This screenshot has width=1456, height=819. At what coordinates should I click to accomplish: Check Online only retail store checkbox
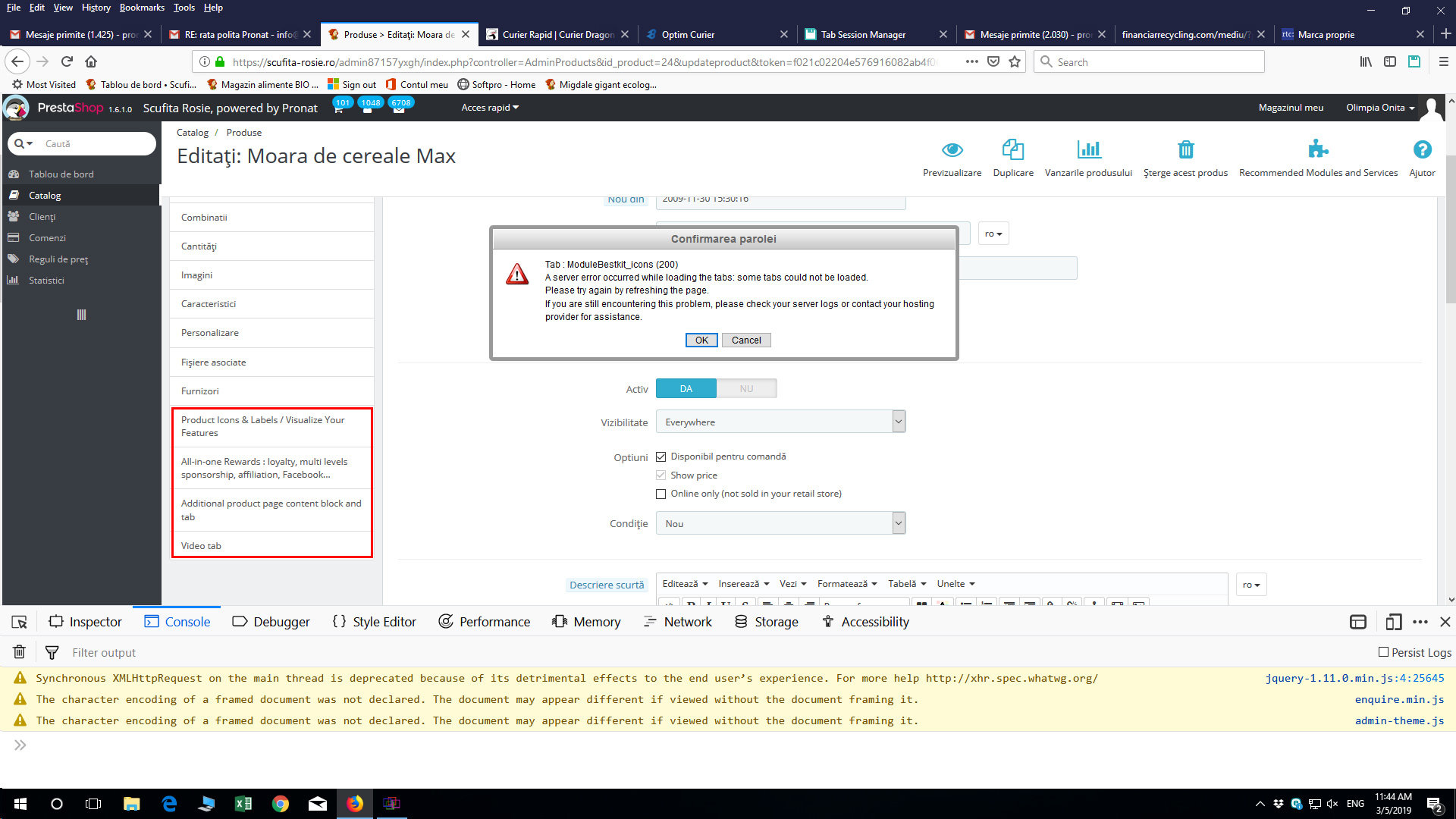(661, 494)
